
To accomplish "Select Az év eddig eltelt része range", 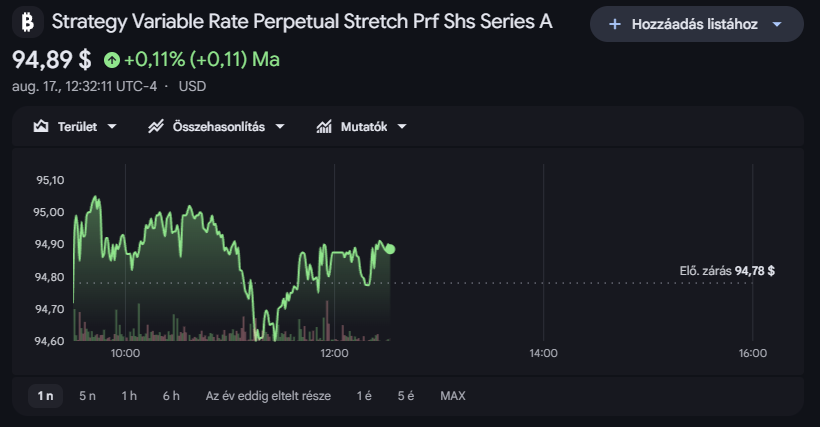I will click(268, 396).
